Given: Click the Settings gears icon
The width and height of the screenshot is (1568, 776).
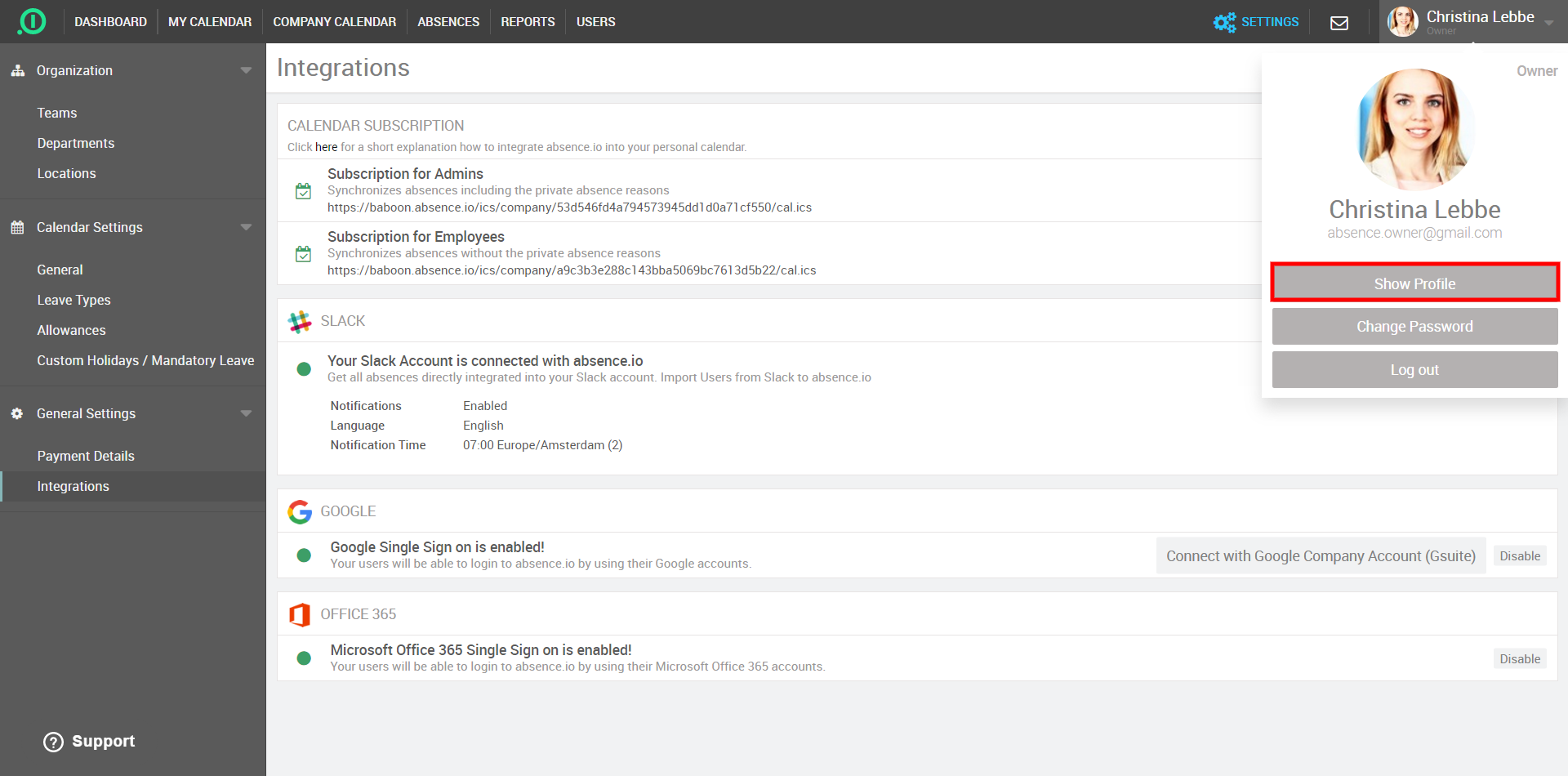Looking at the screenshot, I should pos(1224,22).
